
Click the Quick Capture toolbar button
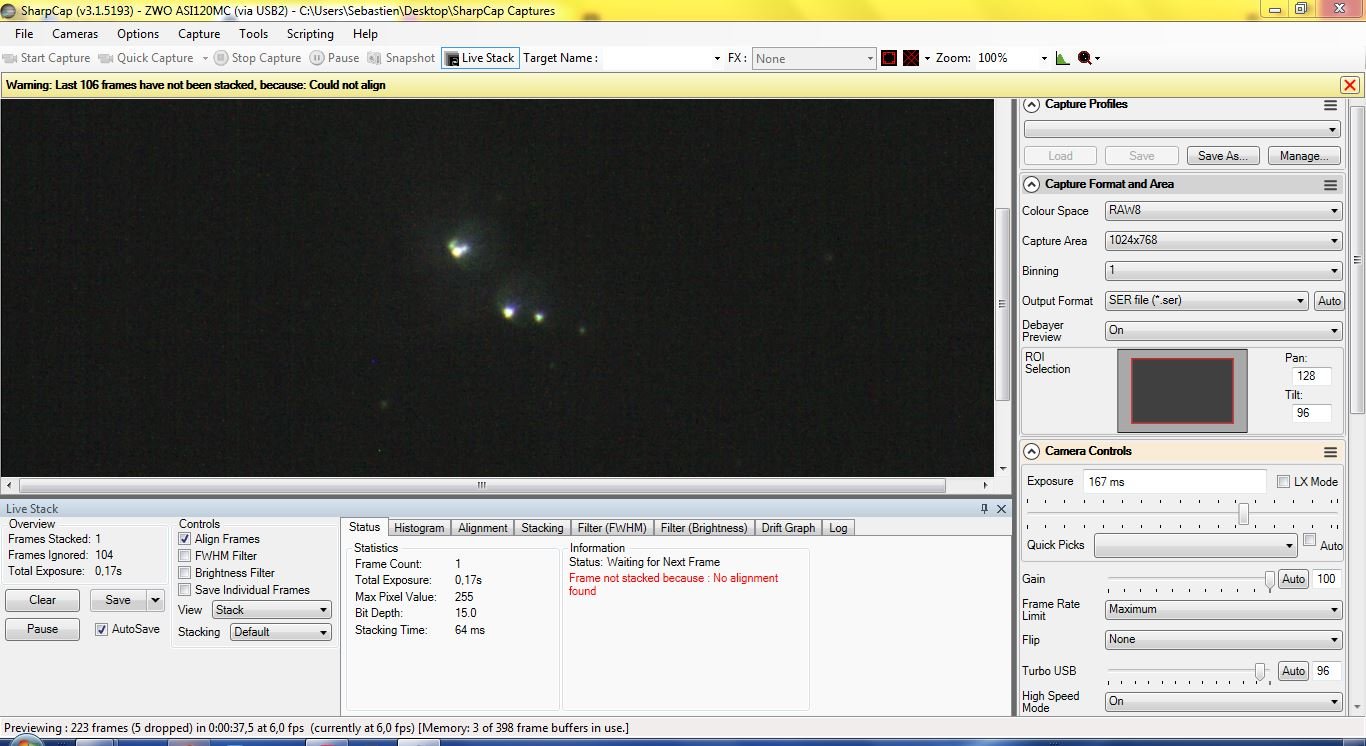(146, 58)
